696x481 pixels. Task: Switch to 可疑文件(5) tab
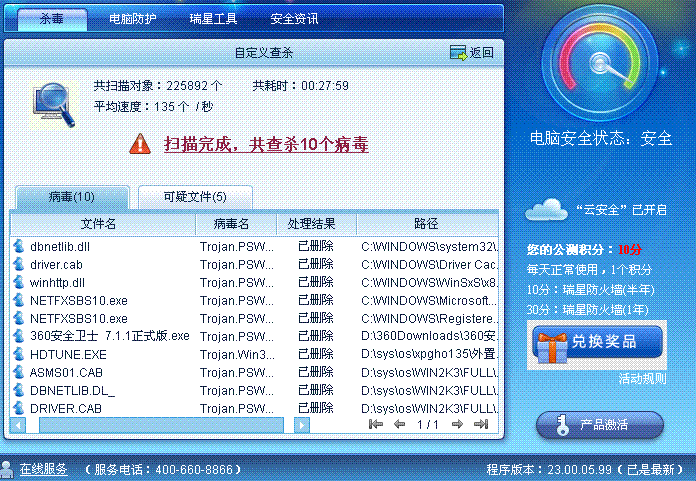coord(195,197)
